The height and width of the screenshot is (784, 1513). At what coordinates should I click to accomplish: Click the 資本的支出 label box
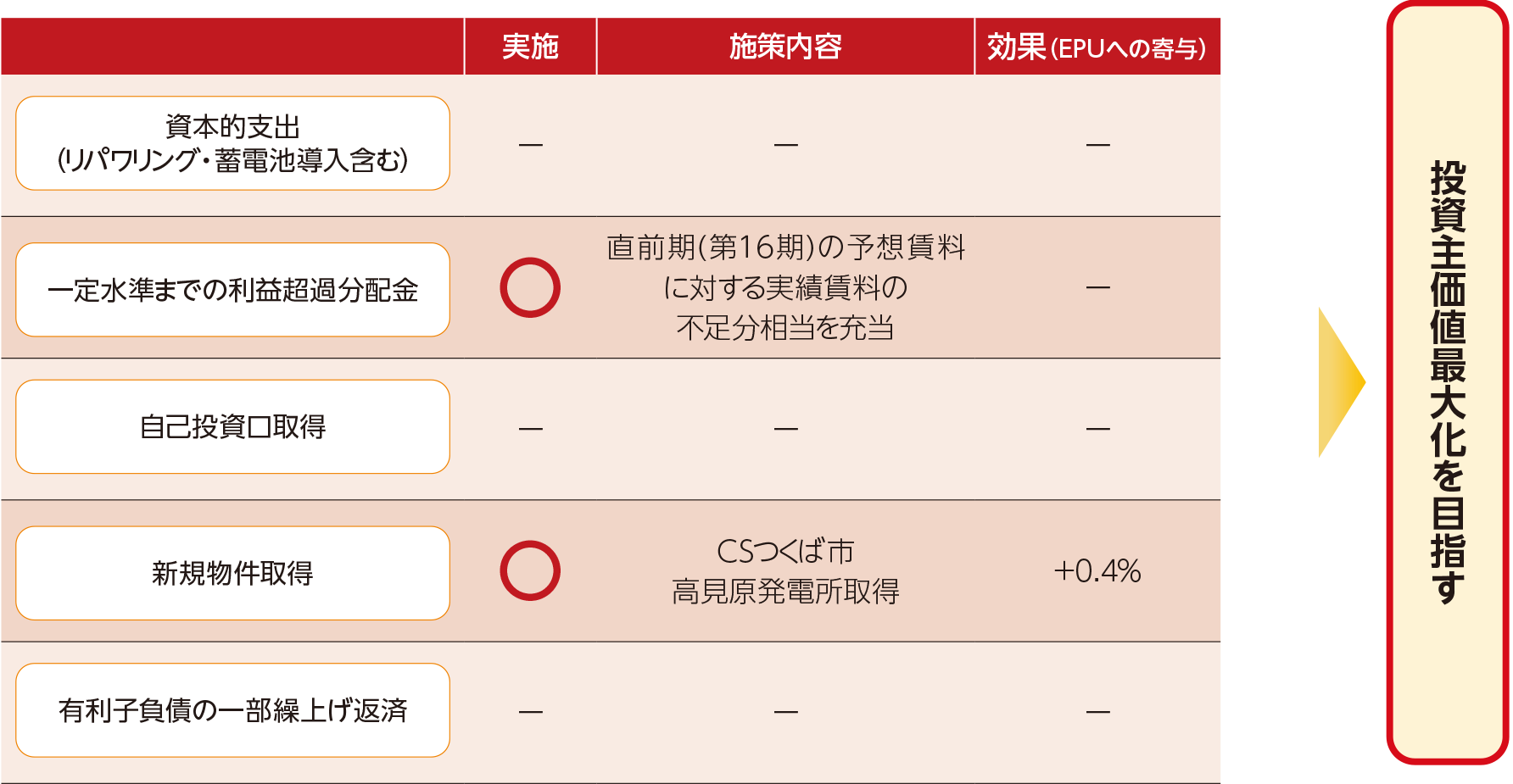pos(232,143)
